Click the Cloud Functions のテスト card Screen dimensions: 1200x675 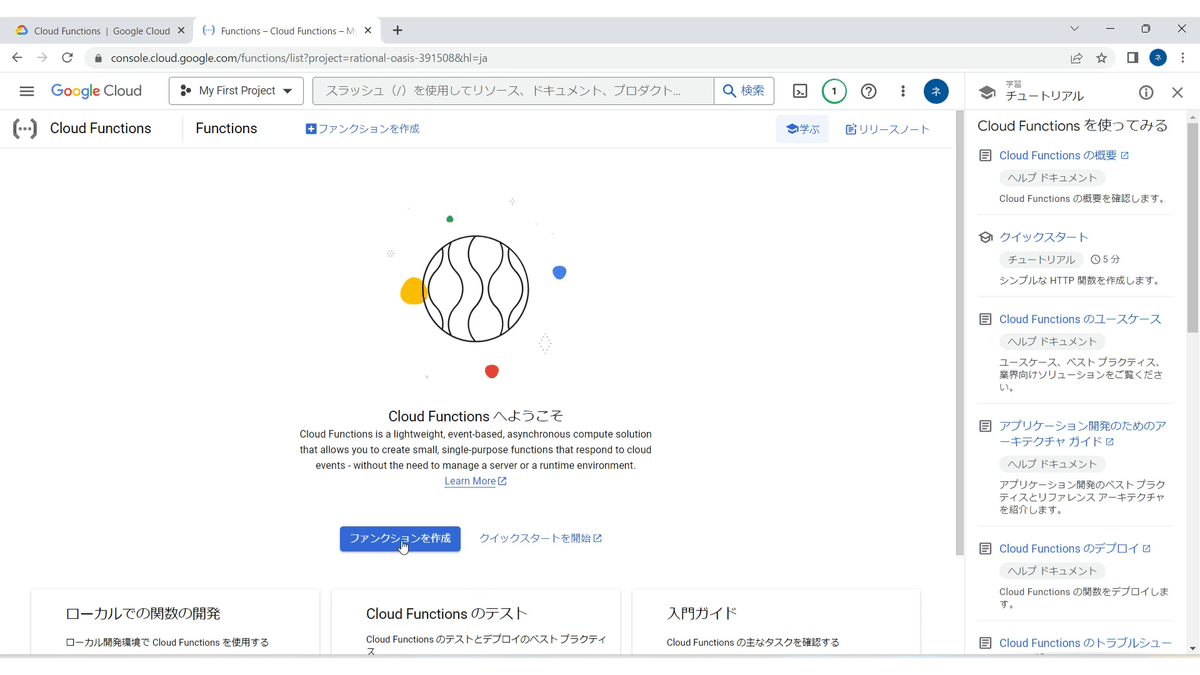click(476, 623)
